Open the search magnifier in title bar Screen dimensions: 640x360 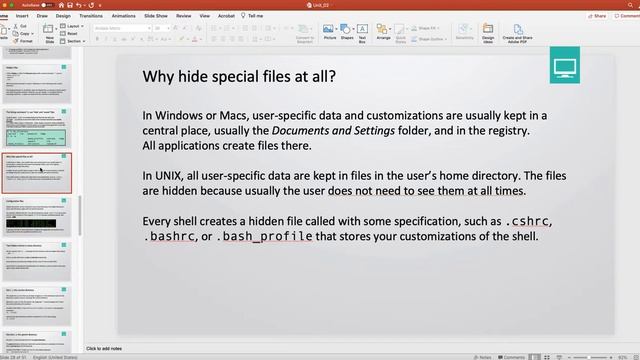click(631, 5)
